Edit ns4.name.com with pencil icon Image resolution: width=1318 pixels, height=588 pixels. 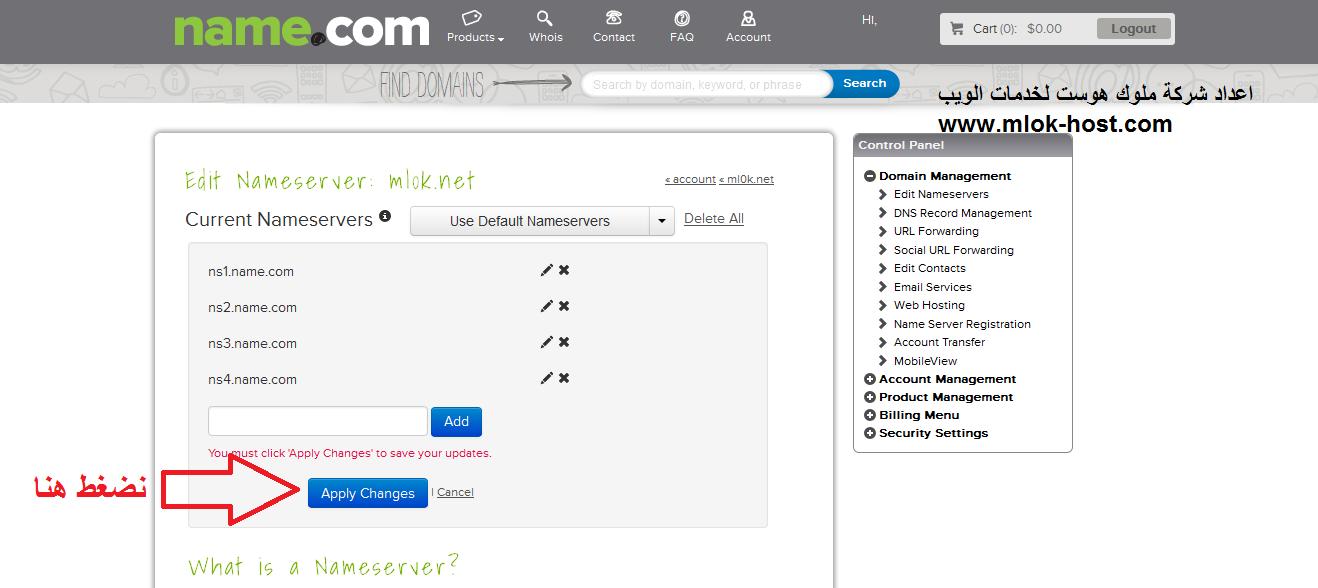[546, 378]
